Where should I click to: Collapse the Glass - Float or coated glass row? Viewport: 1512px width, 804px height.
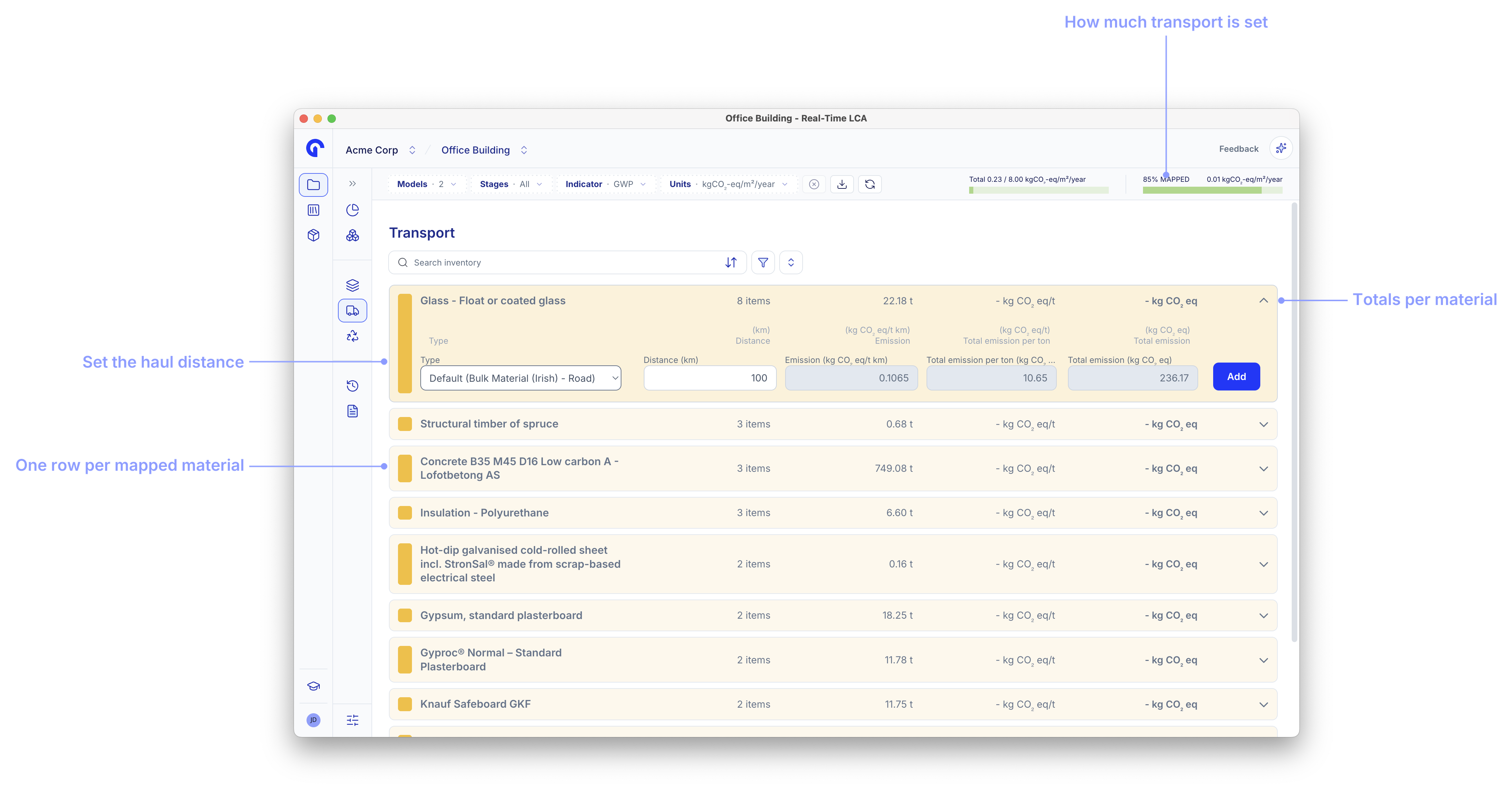1263,300
